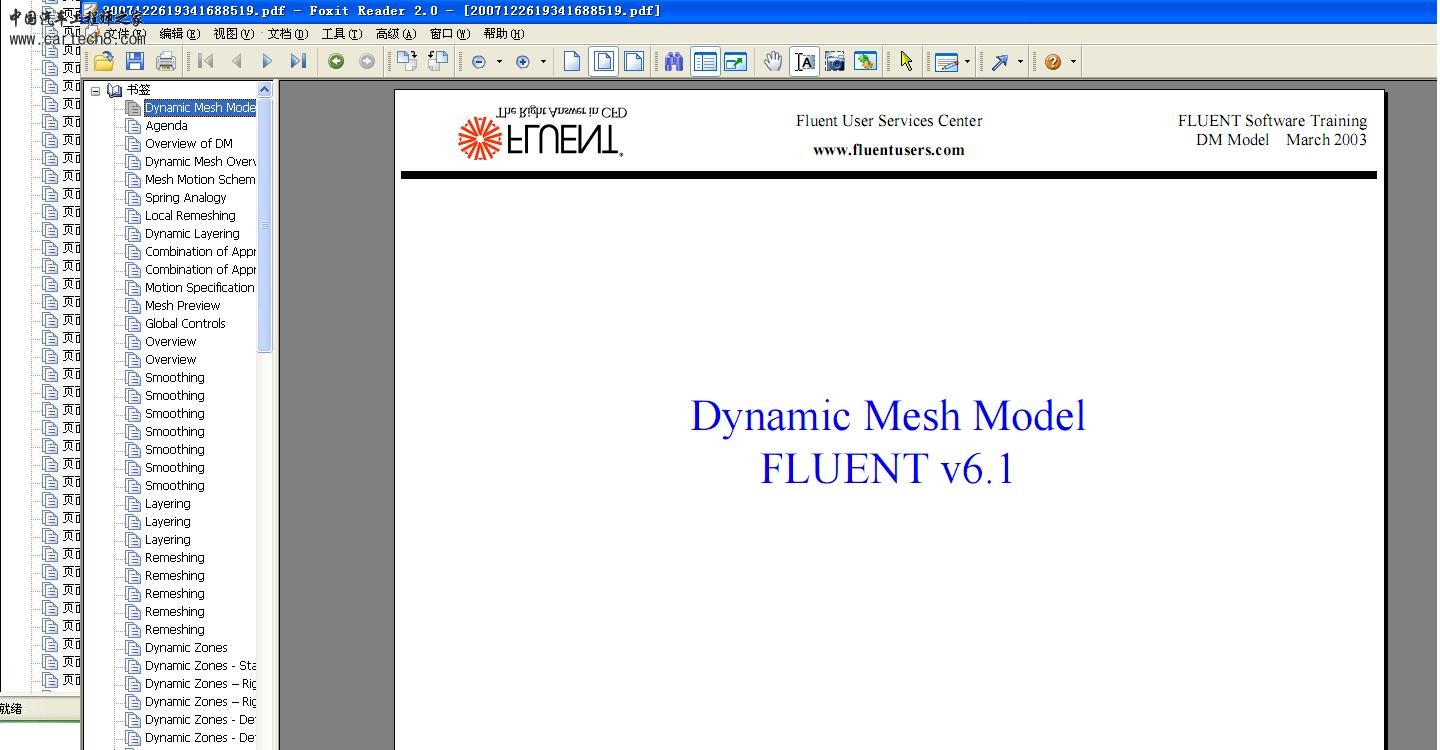Viewport: 1440px width, 750px height.
Task: Open the 高级(A) menu
Action: [396, 34]
